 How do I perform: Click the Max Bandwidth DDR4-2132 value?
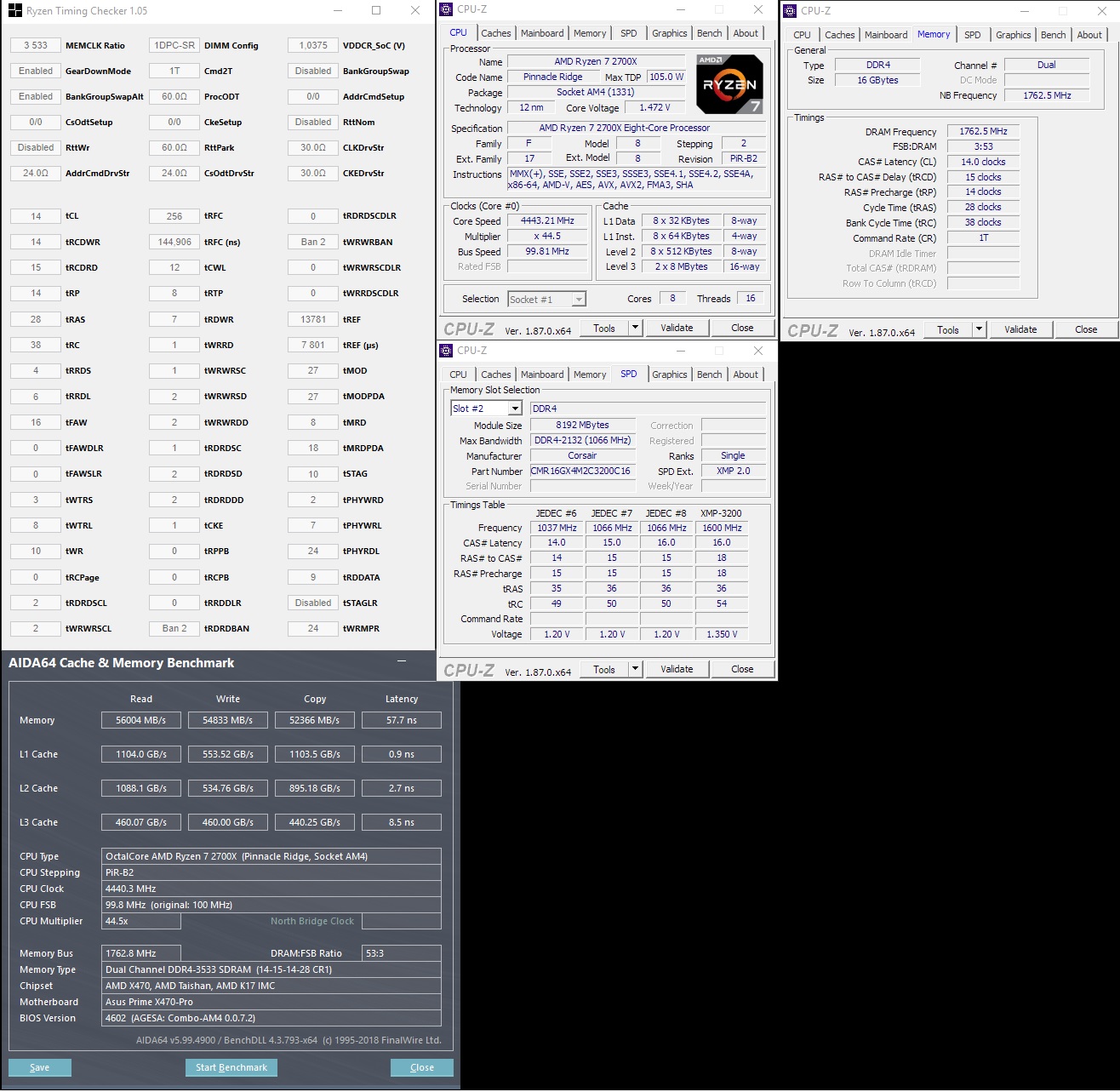582,440
